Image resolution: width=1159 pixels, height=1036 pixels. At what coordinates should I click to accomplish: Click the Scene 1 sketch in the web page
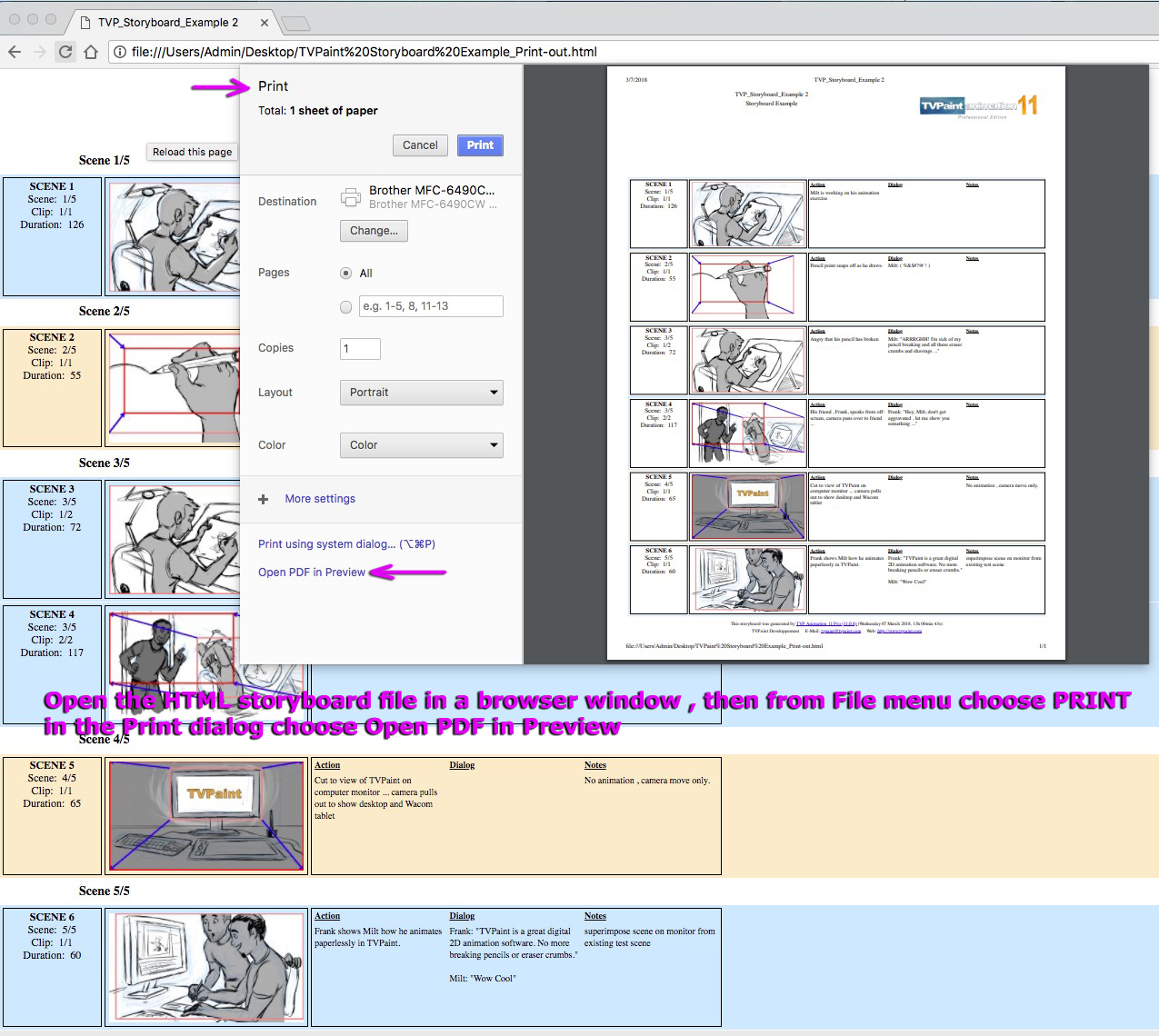click(174, 236)
